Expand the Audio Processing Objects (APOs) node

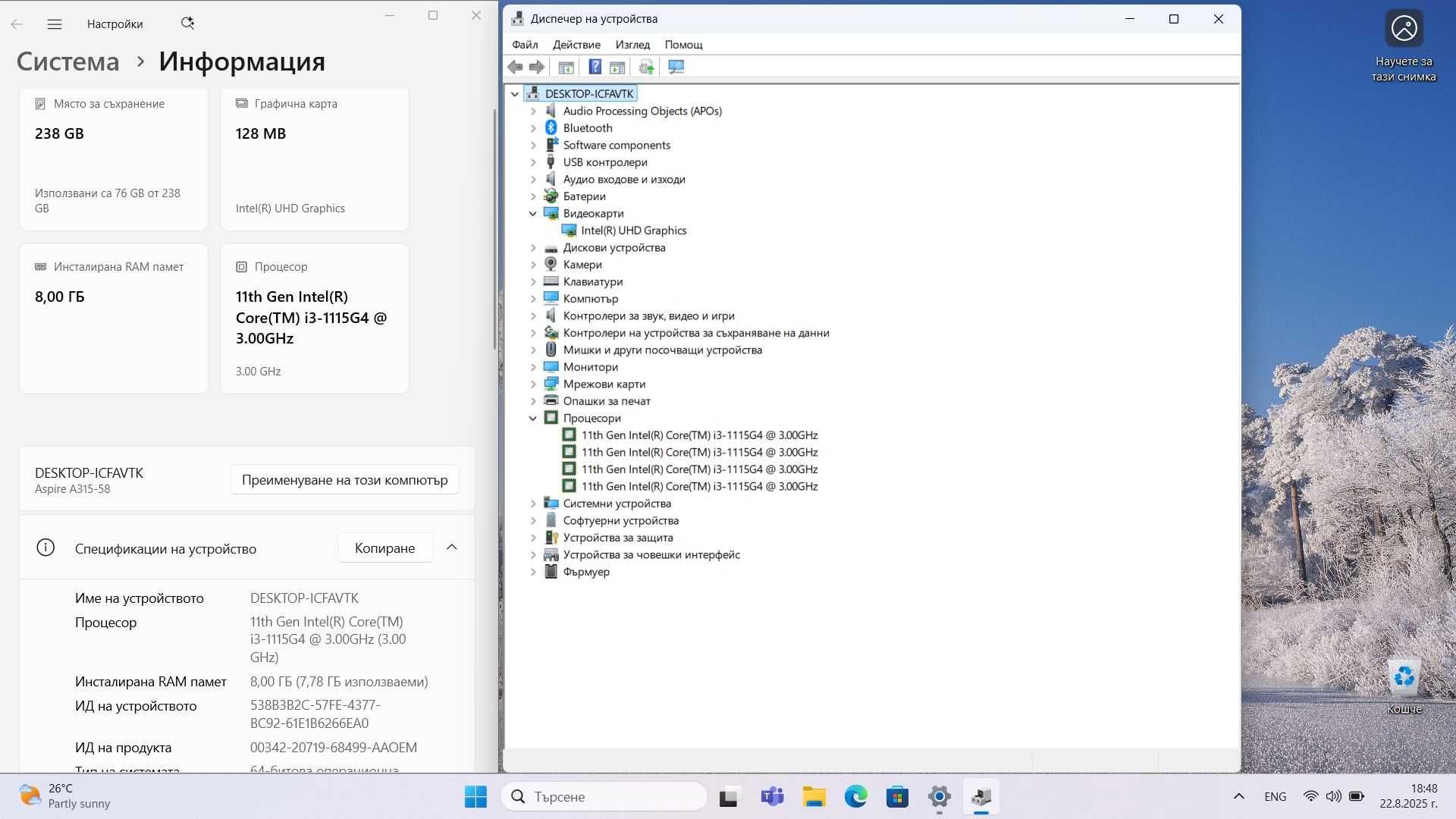pyautogui.click(x=533, y=111)
